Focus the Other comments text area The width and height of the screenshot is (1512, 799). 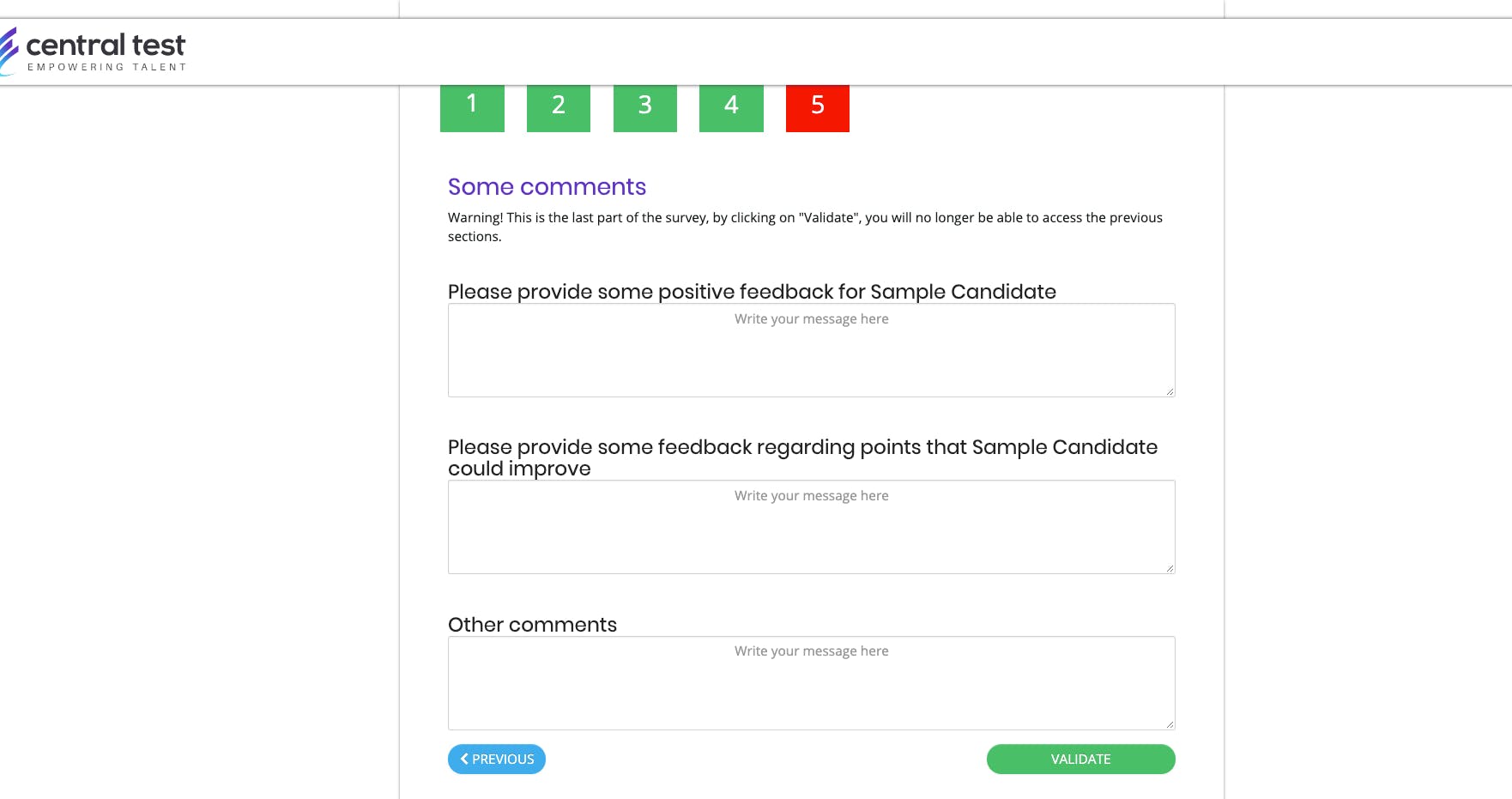click(811, 683)
